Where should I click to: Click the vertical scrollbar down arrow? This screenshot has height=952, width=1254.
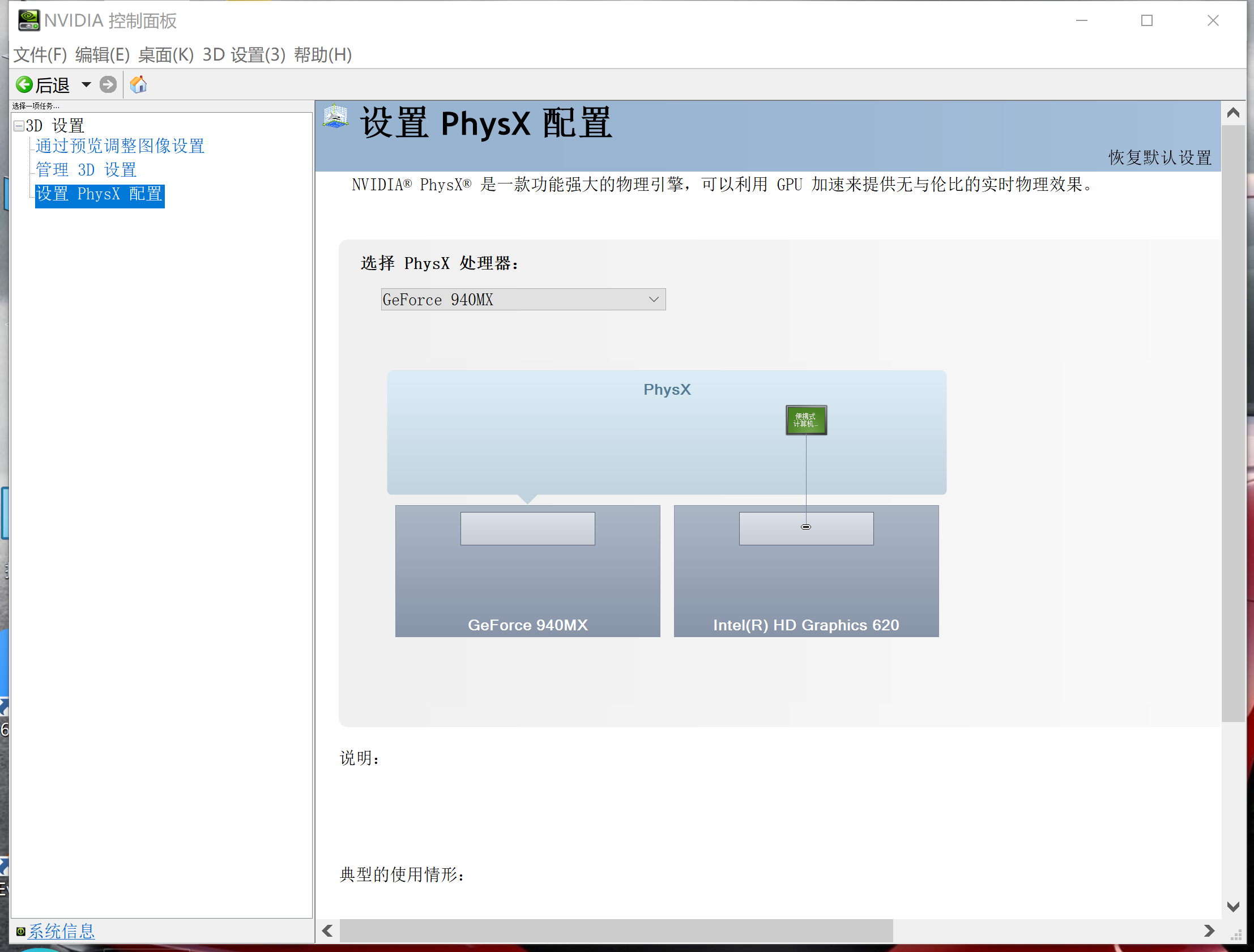coord(1233,907)
